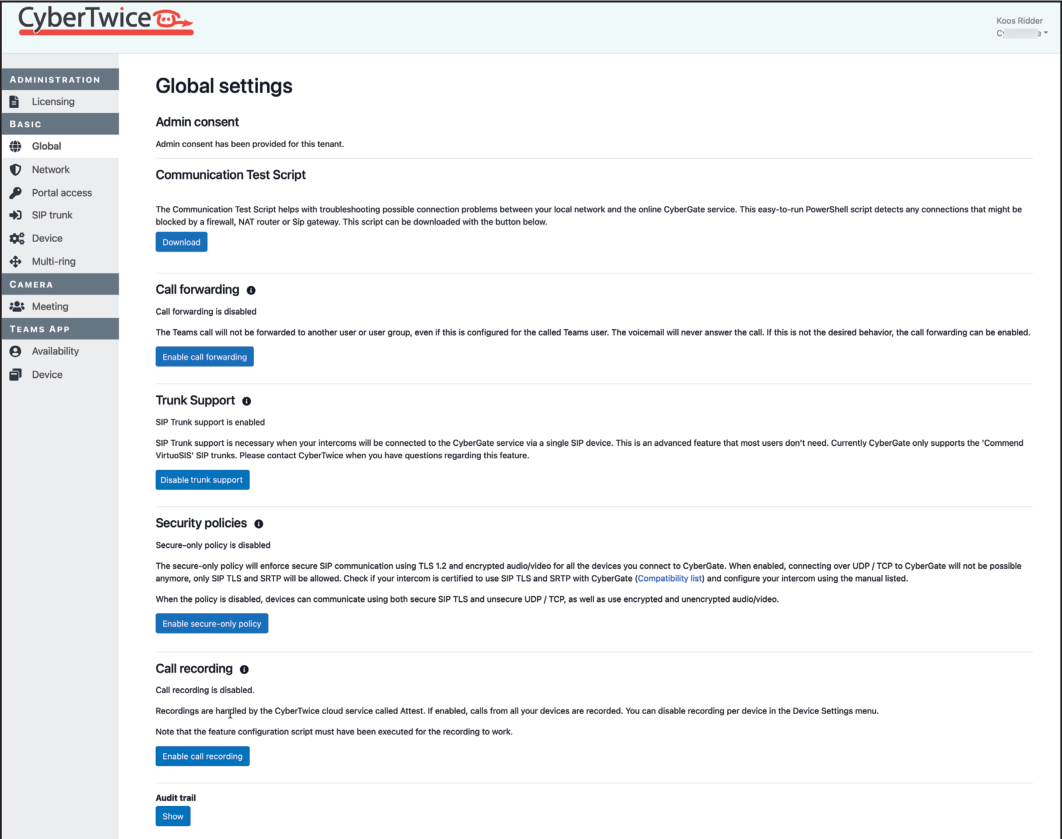Select the Global globe icon in sidebar

(16, 145)
